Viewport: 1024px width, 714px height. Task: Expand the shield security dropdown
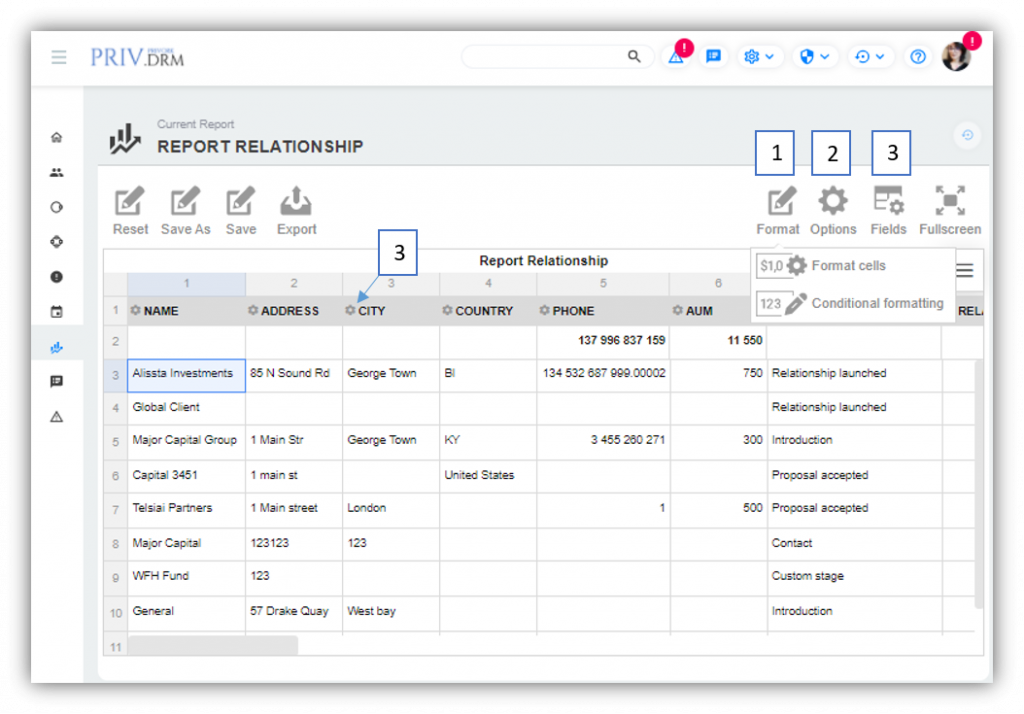point(813,57)
